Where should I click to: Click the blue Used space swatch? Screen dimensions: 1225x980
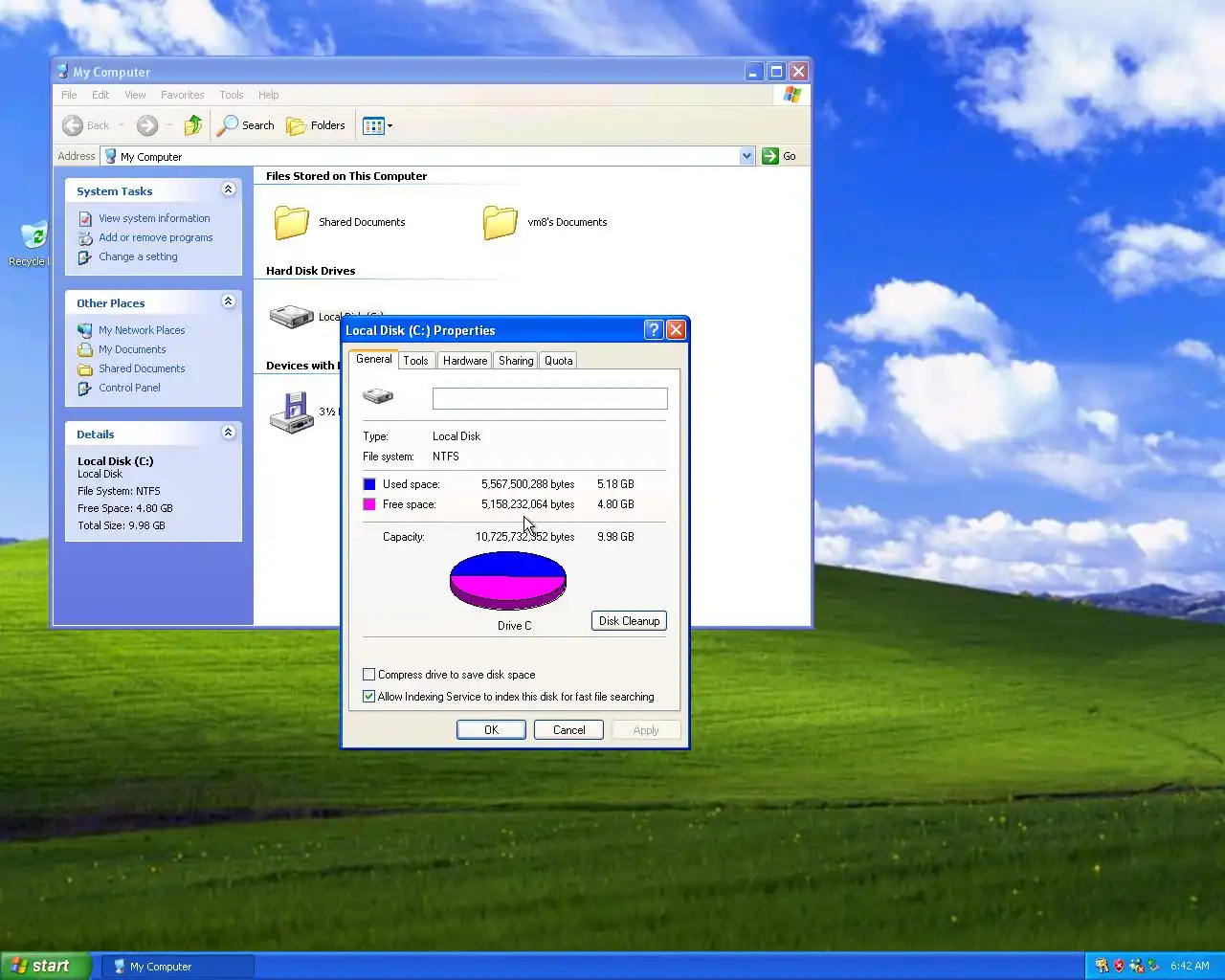tap(369, 484)
